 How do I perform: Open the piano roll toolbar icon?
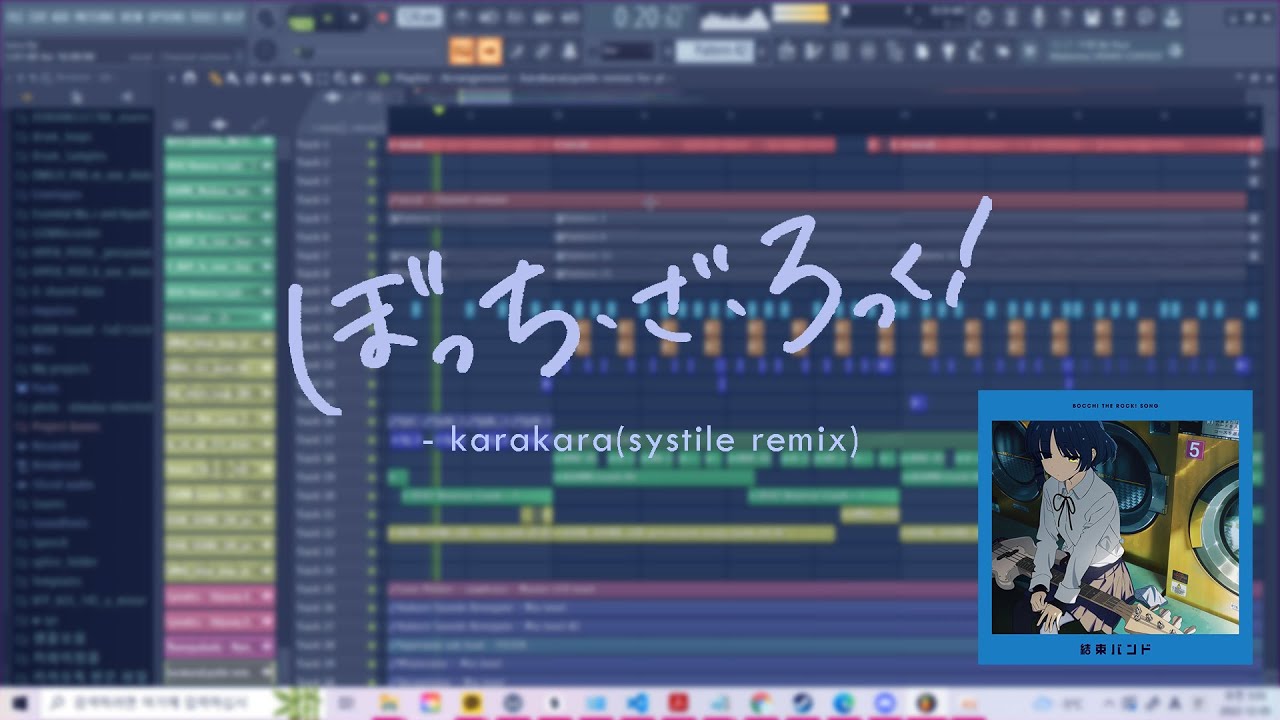pos(814,51)
